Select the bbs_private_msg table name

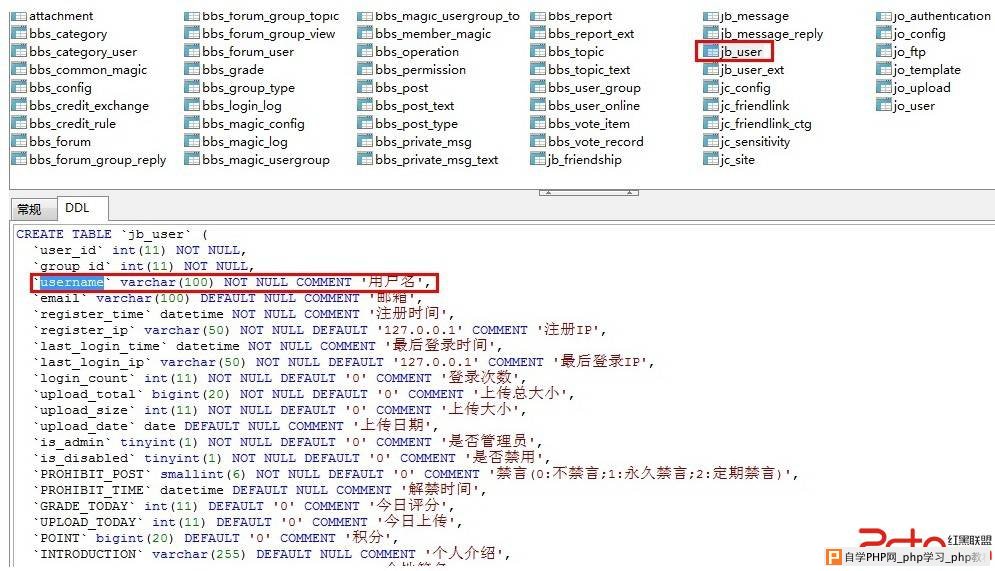pyautogui.click(x=423, y=142)
